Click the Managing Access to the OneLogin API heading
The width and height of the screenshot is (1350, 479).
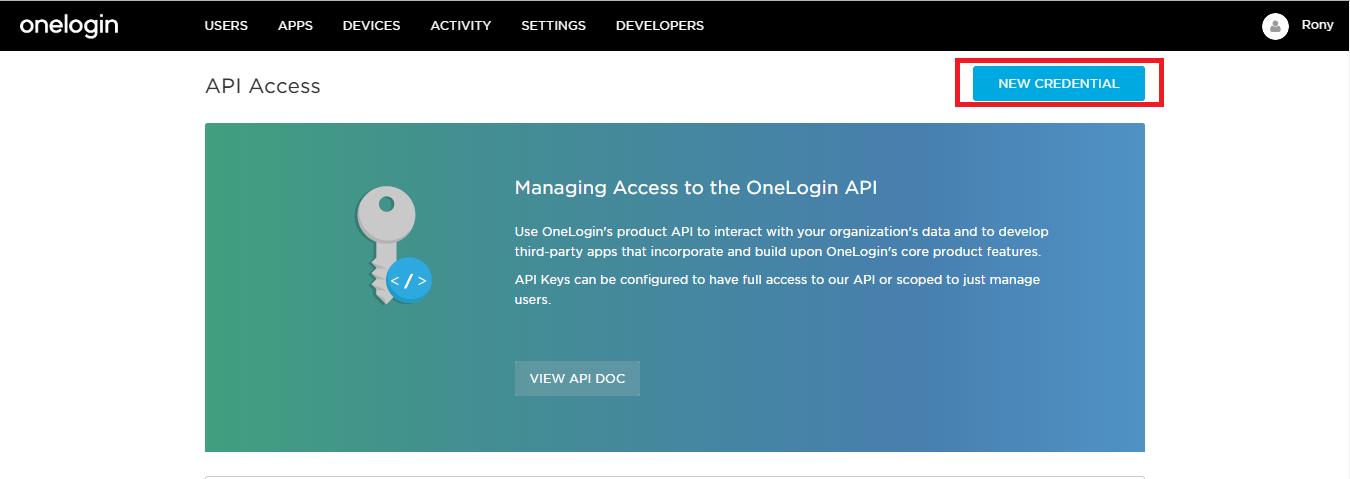click(x=696, y=187)
